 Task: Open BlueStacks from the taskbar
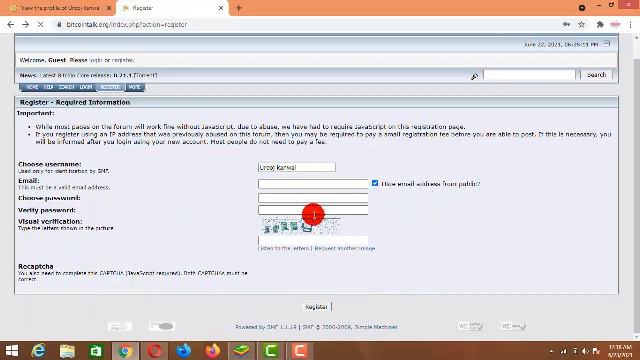tap(242, 351)
